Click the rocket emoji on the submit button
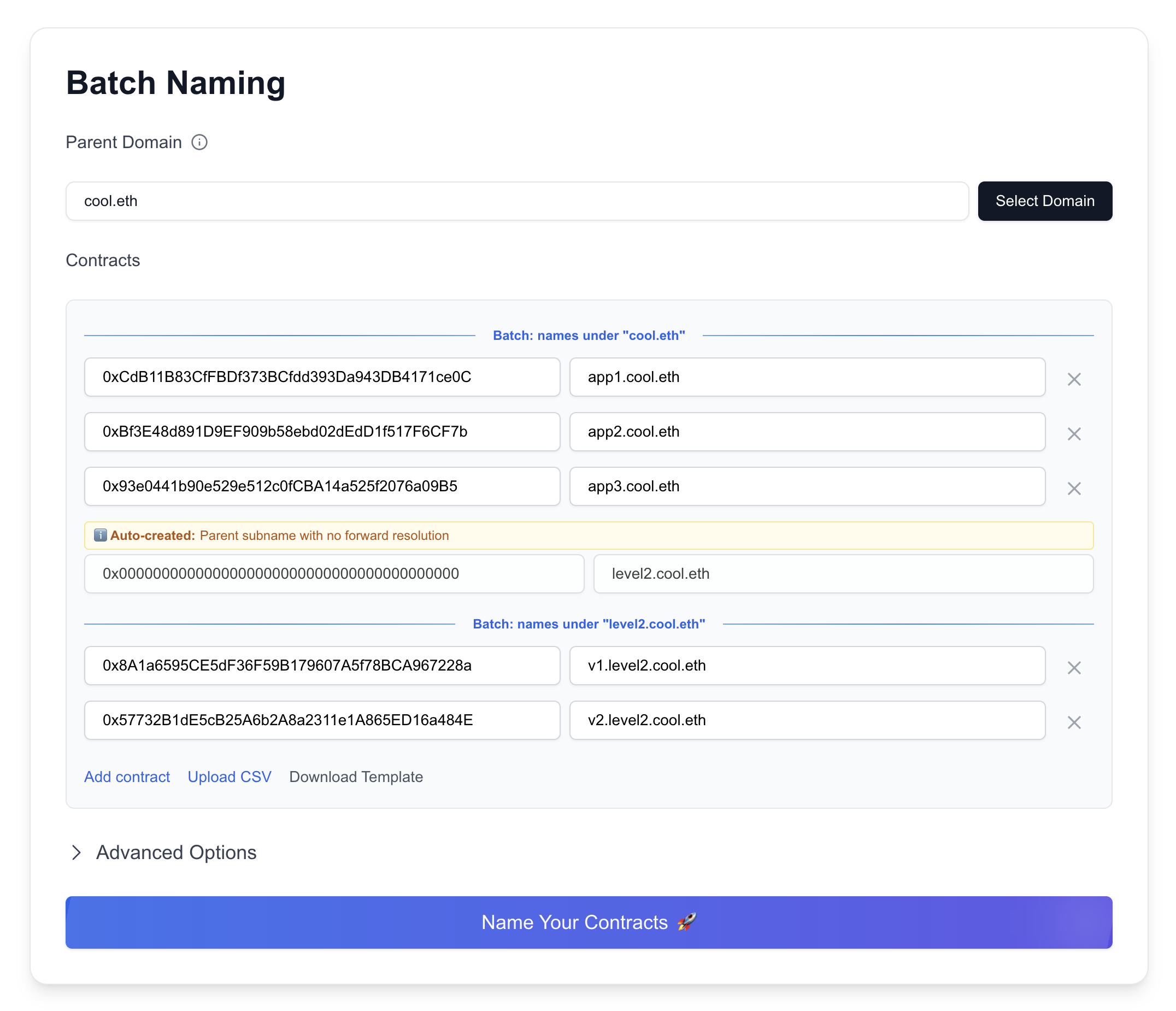 (x=687, y=922)
